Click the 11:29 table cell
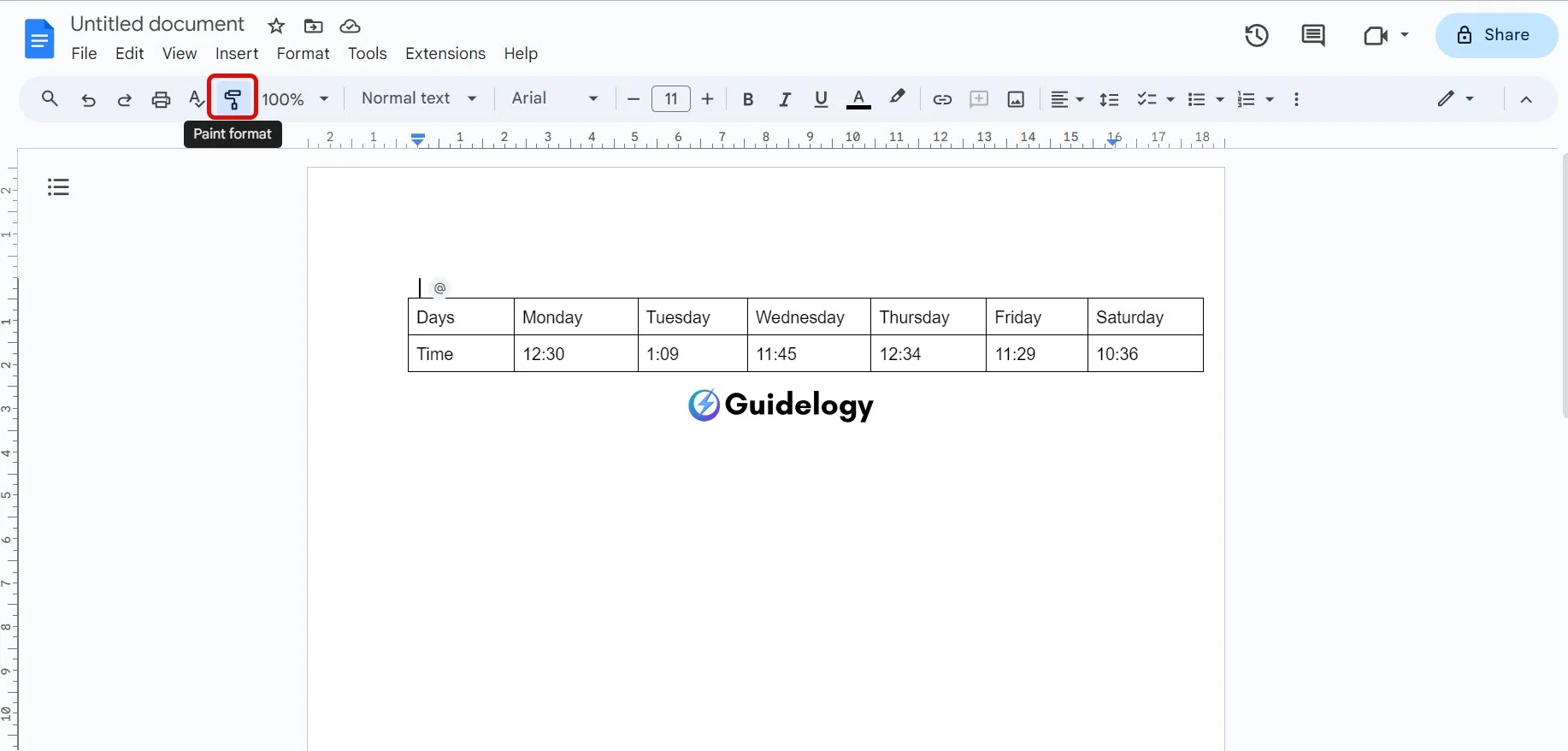Screen dimensions: 1568x751 [x=1036, y=353]
